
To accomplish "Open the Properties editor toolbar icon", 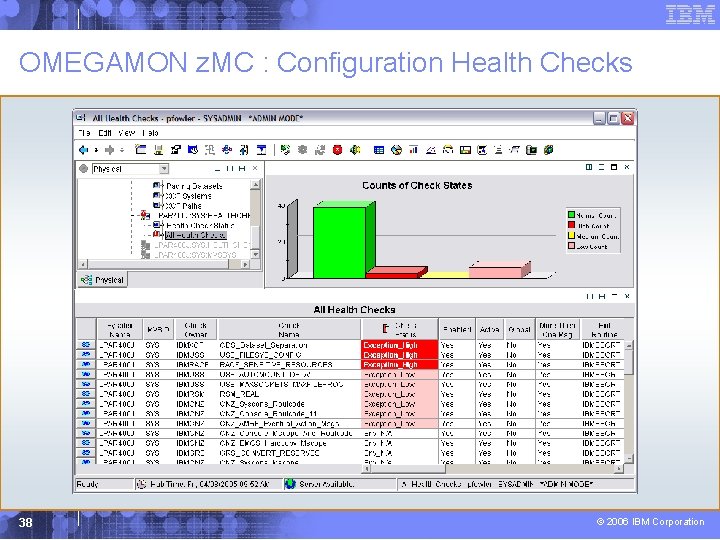I will [175, 150].
